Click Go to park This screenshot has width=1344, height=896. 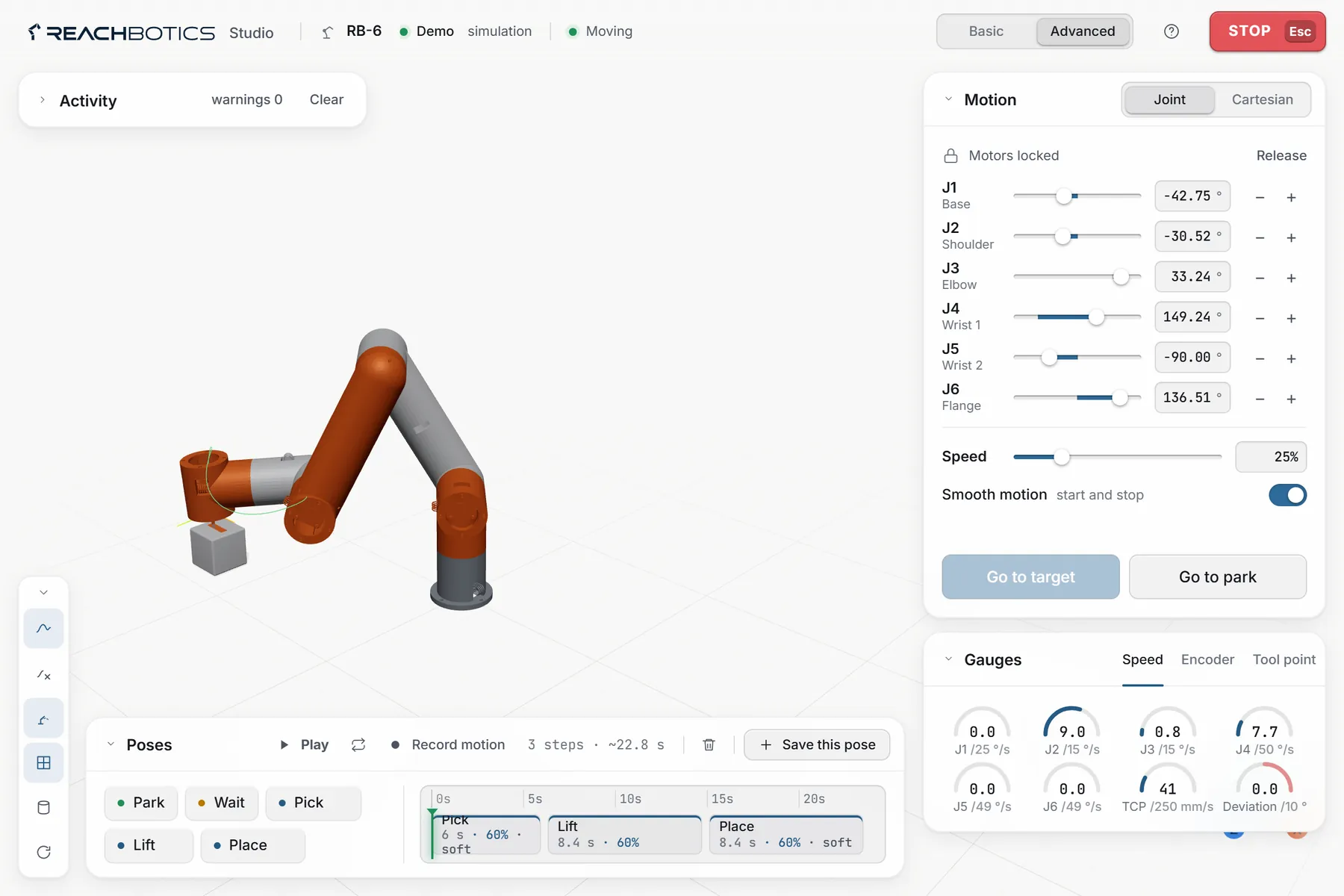tap(1218, 576)
